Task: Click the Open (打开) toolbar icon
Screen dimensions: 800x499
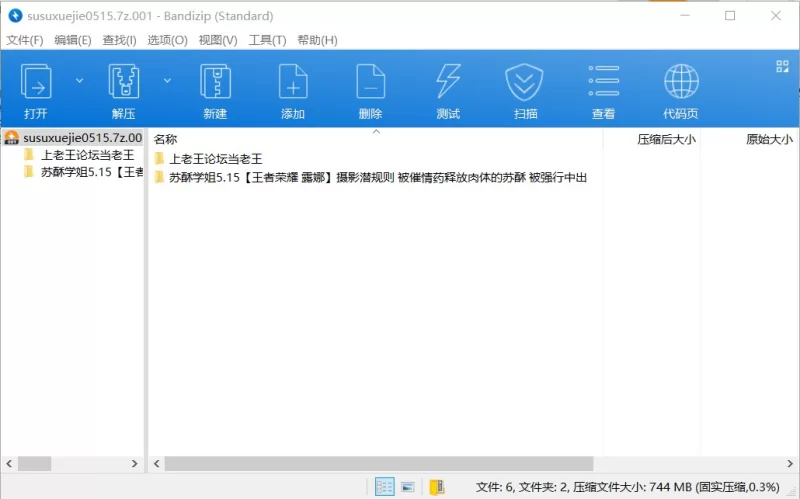Action: click(36, 82)
